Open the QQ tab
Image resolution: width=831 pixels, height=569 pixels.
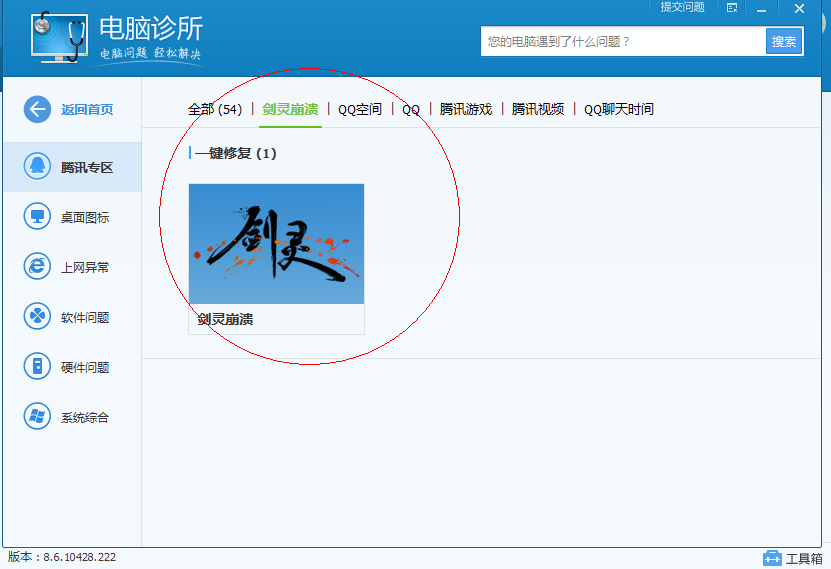click(411, 109)
